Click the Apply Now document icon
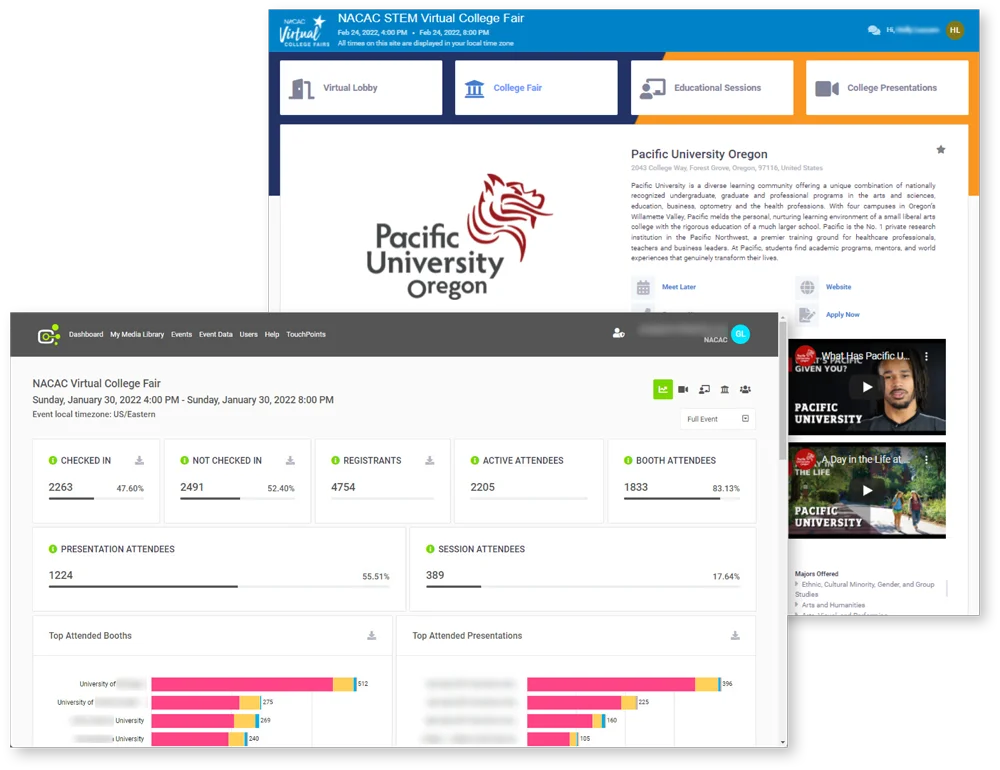 [807, 315]
